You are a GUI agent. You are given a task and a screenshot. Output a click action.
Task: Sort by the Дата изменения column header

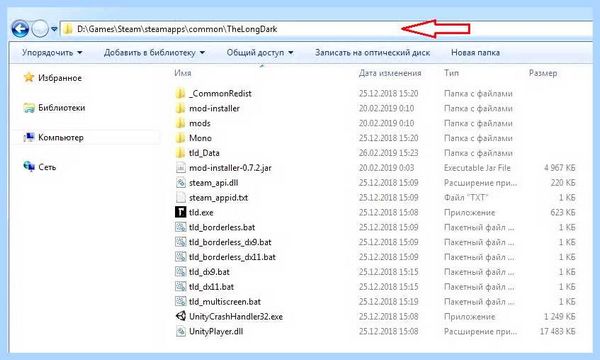click(x=390, y=73)
